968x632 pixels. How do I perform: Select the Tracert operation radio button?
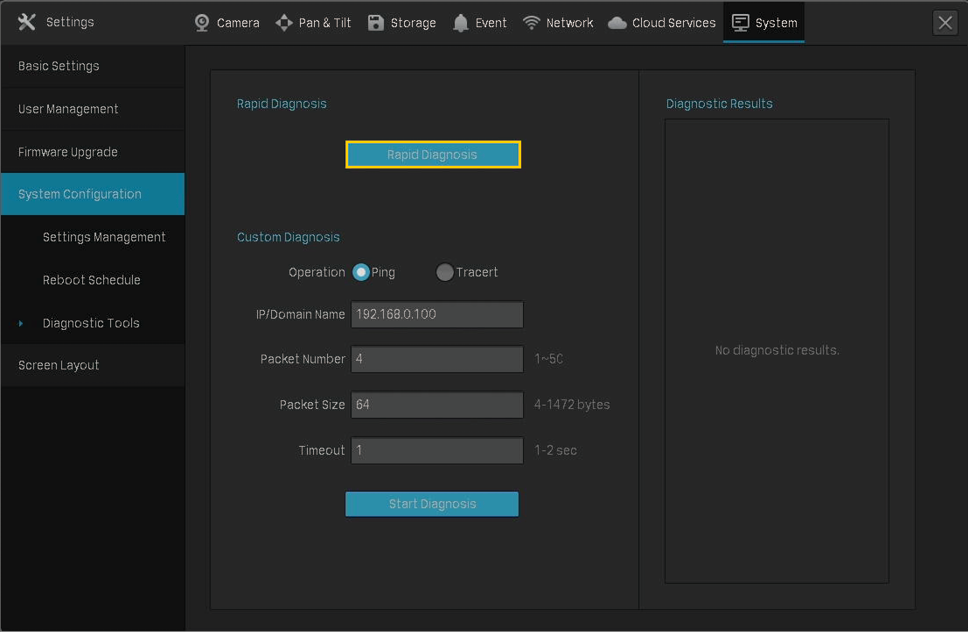pos(444,272)
